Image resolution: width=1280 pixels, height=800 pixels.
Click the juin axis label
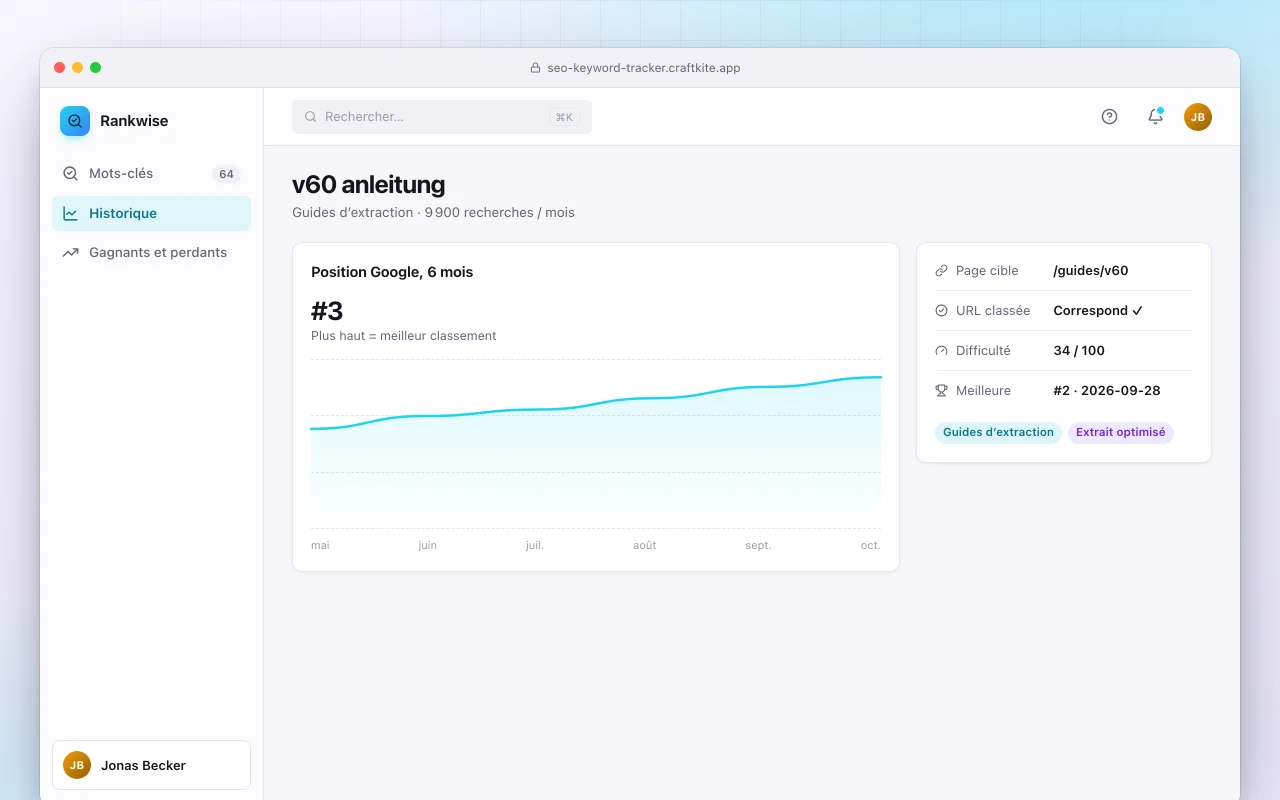(427, 546)
